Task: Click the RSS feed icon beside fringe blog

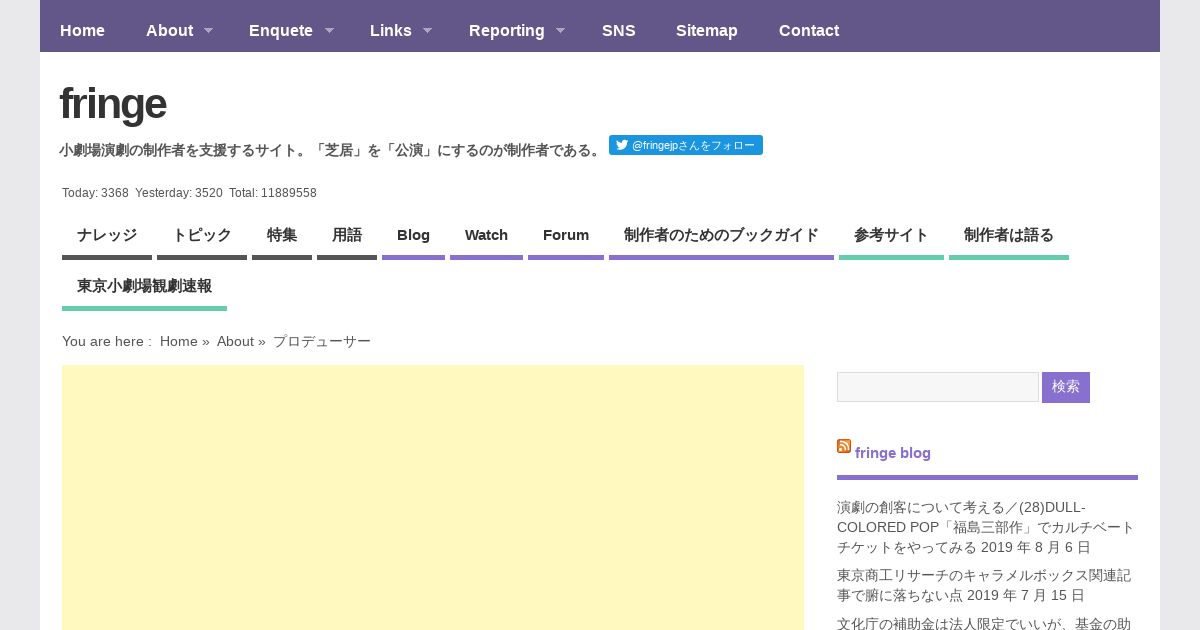Action: point(844,446)
